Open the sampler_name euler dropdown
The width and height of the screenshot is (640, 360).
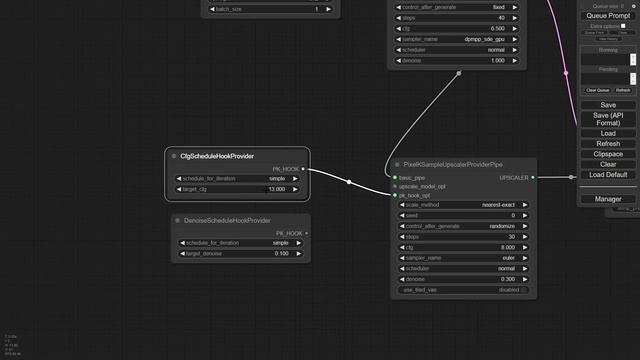tap(464, 258)
